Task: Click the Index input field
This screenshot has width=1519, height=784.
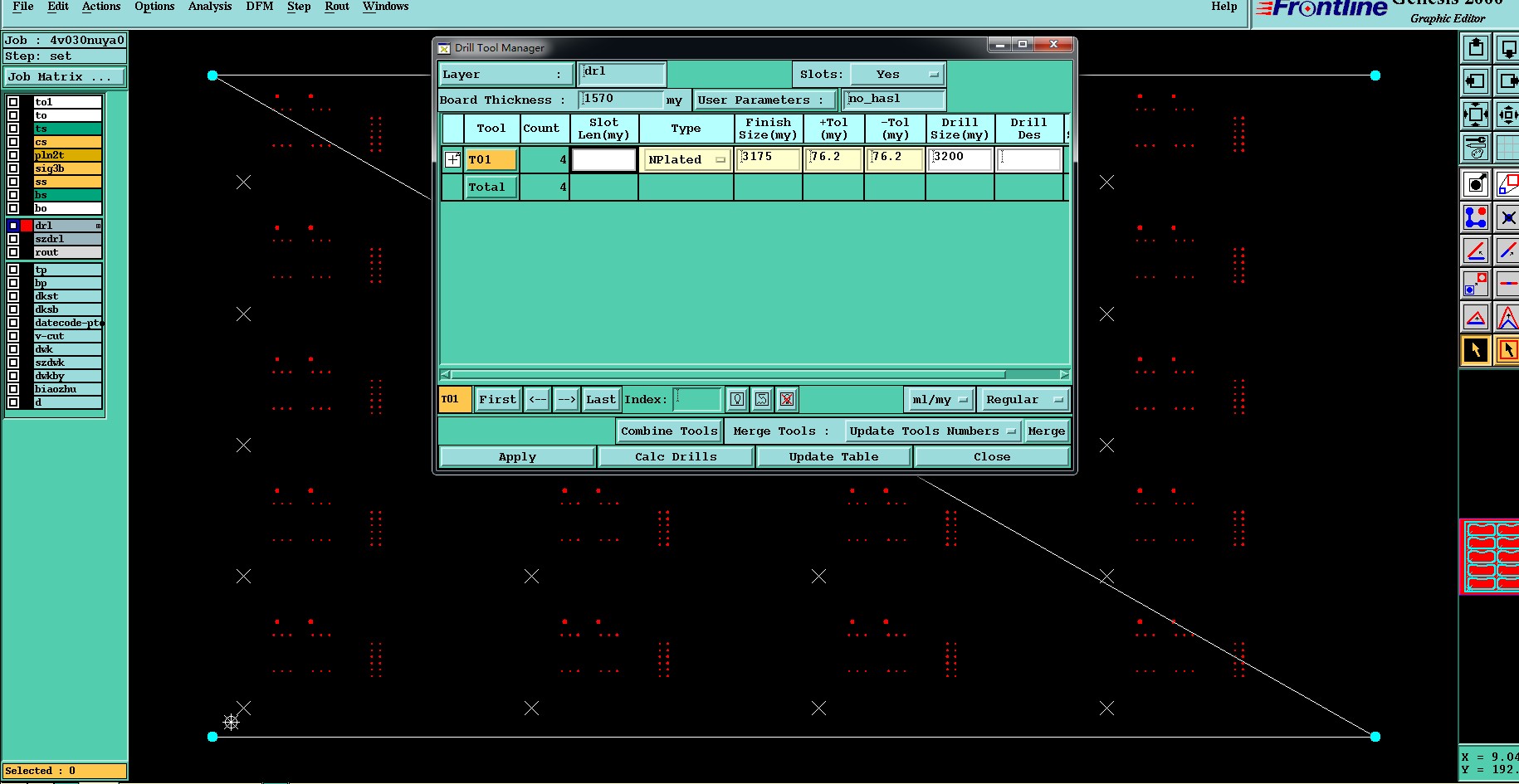Action: click(696, 399)
